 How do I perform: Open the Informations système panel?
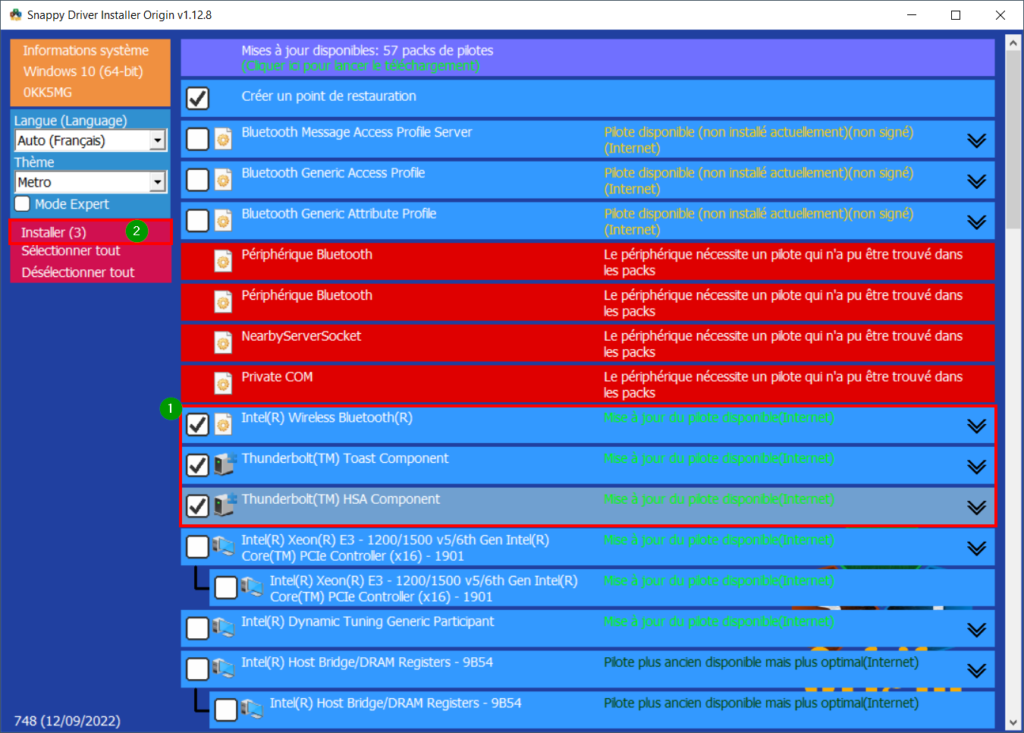86,50
